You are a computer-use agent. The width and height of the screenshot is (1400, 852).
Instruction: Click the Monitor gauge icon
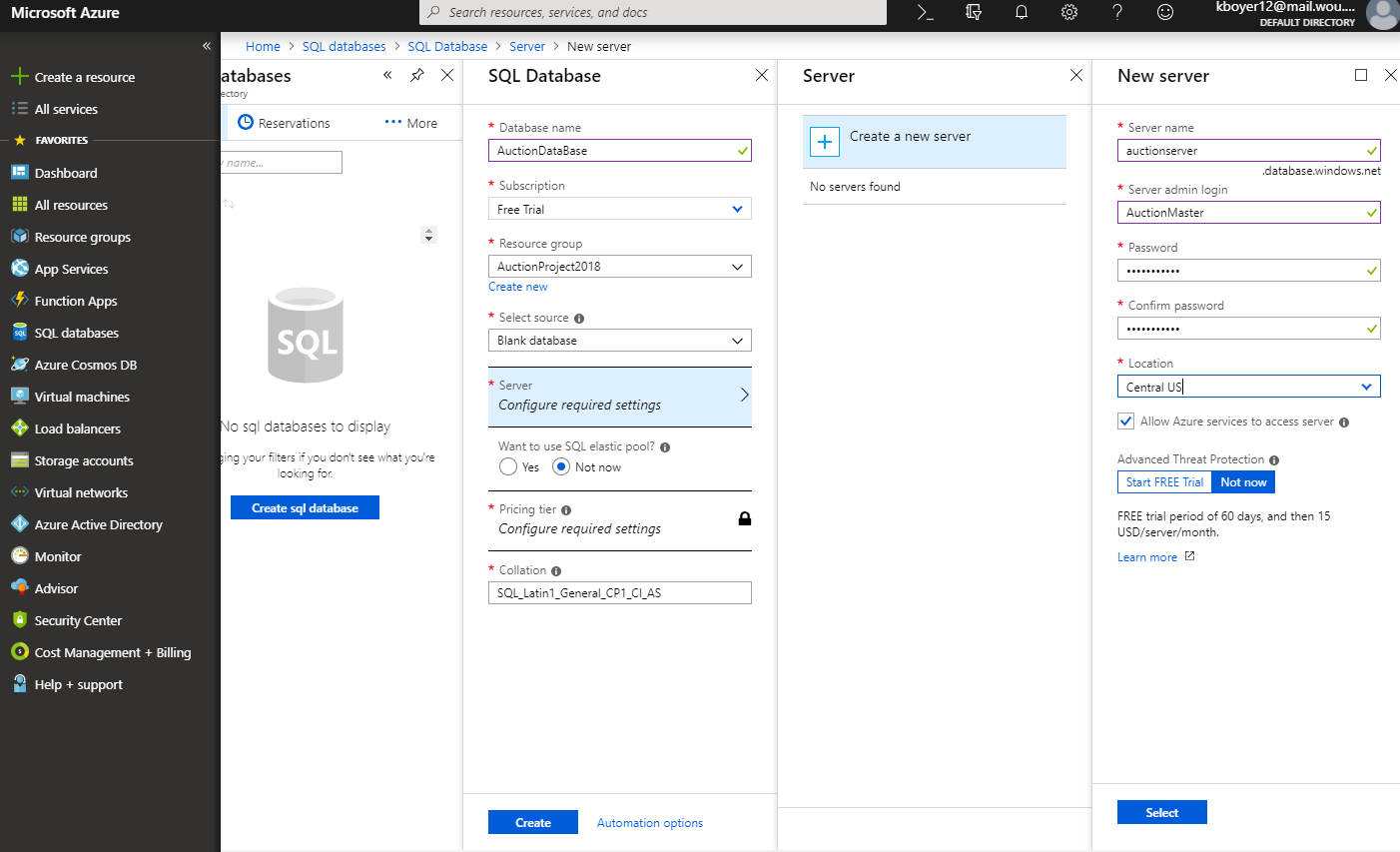[x=19, y=555]
